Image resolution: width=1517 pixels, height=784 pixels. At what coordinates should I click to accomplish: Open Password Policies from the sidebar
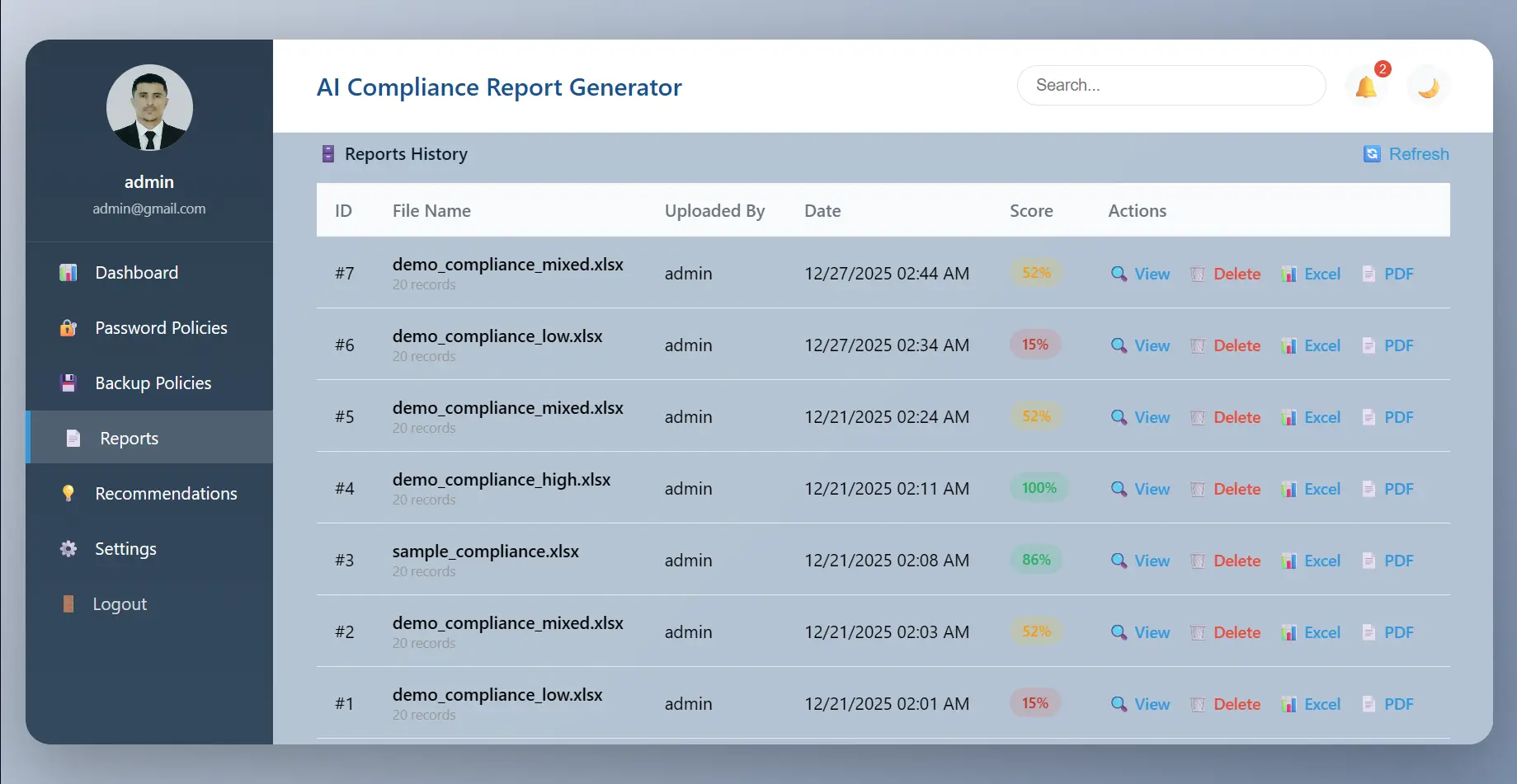pos(161,328)
